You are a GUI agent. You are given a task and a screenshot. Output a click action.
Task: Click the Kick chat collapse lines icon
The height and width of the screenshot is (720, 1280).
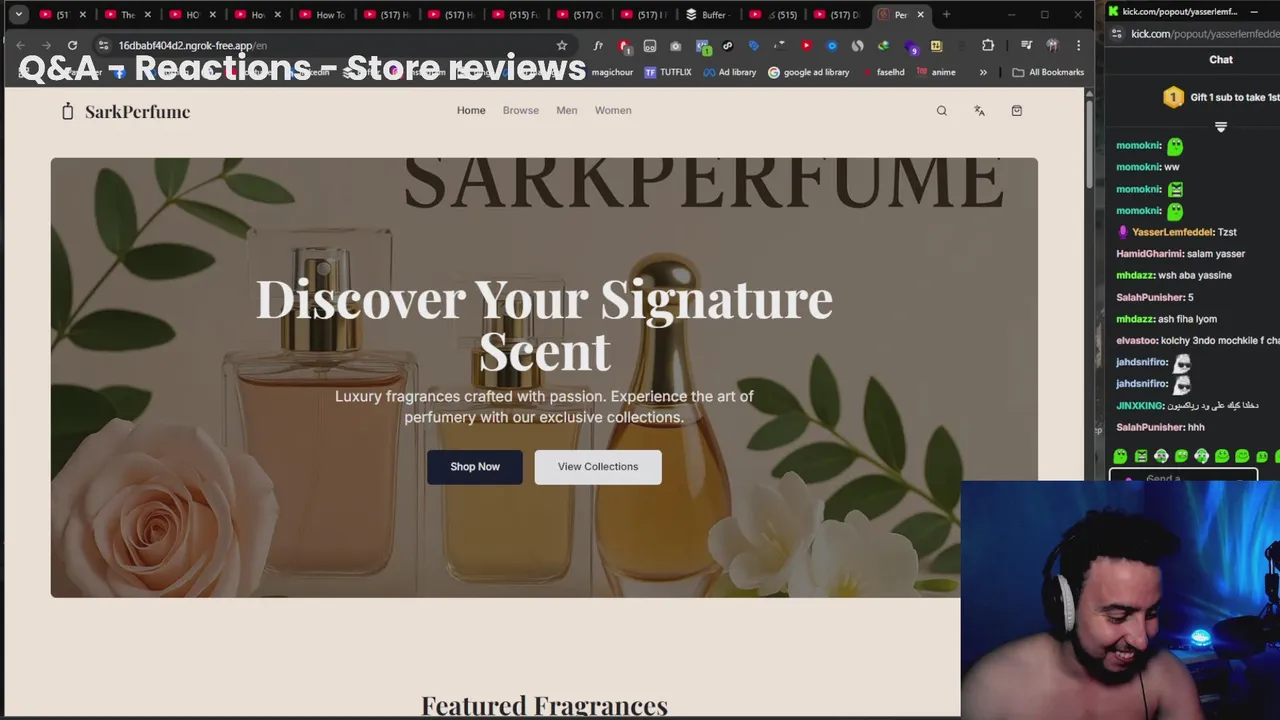pos(1220,127)
